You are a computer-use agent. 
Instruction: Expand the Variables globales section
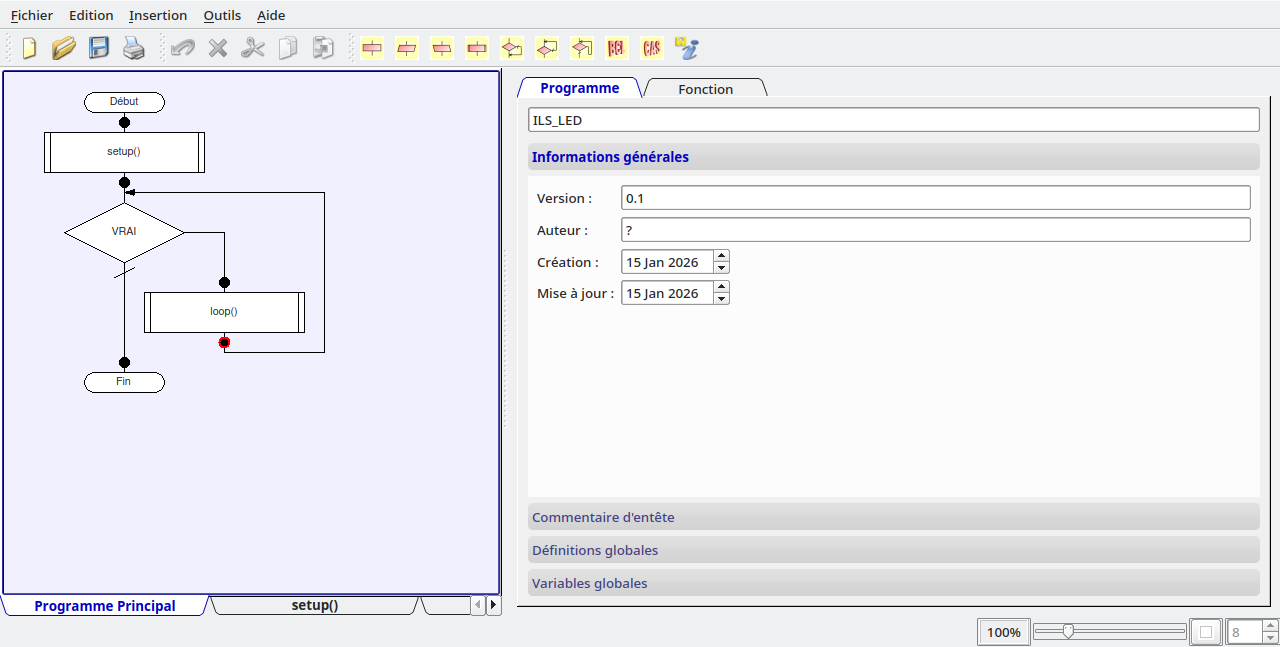click(893, 583)
